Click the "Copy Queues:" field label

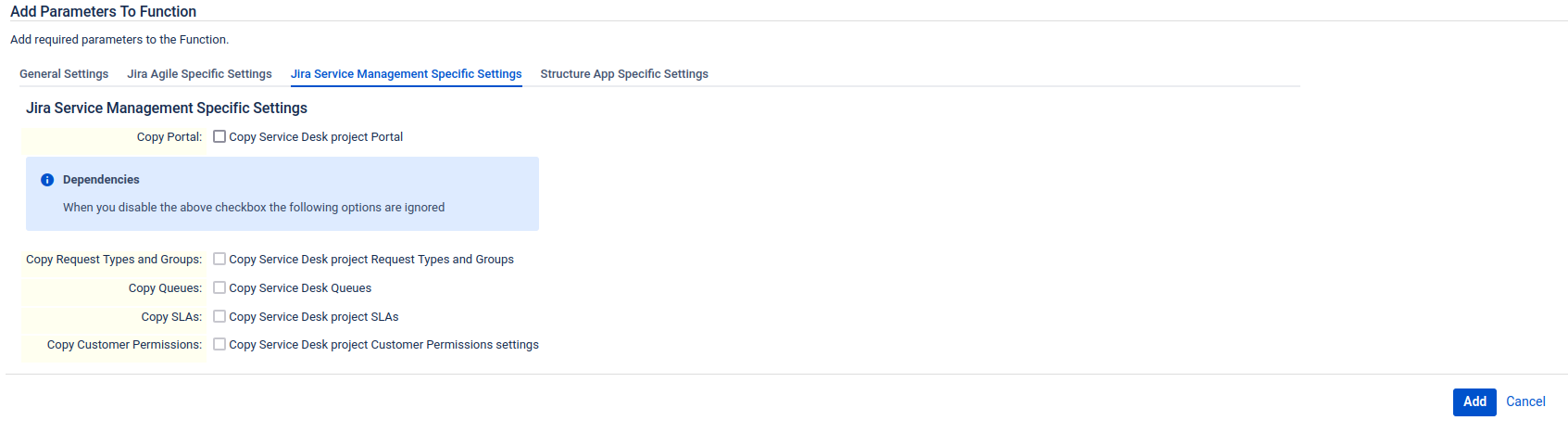click(165, 288)
